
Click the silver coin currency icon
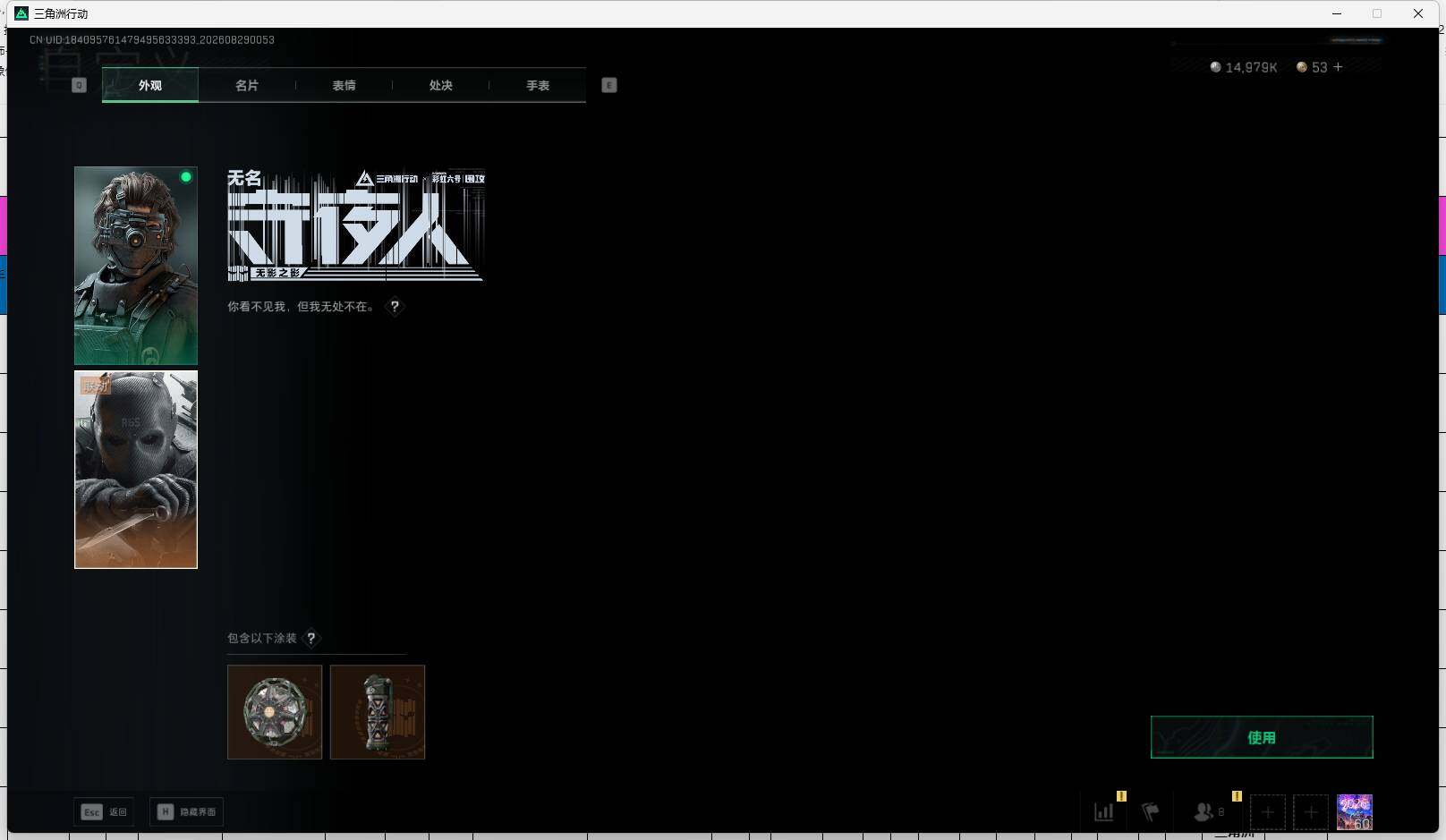[1215, 67]
